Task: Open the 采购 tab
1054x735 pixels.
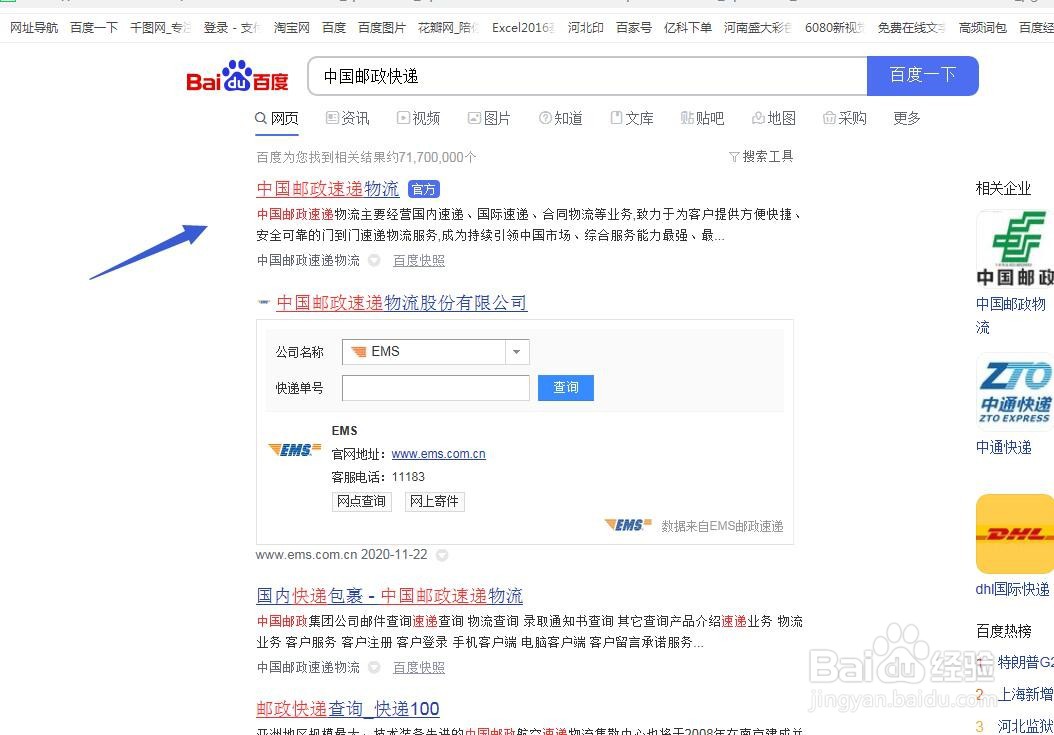Action: (x=845, y=118)
